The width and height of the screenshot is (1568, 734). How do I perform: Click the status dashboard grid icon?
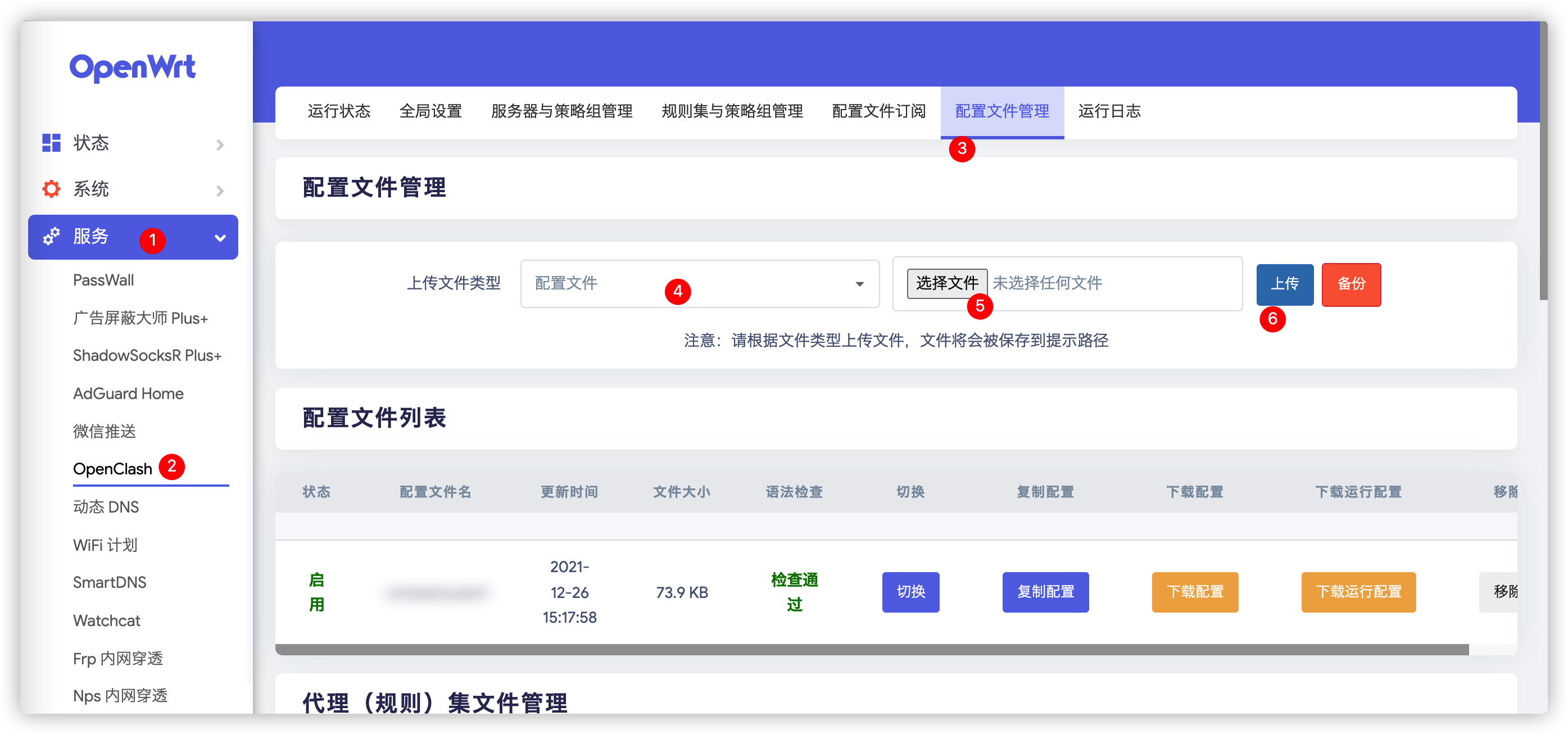click(51, 143)
